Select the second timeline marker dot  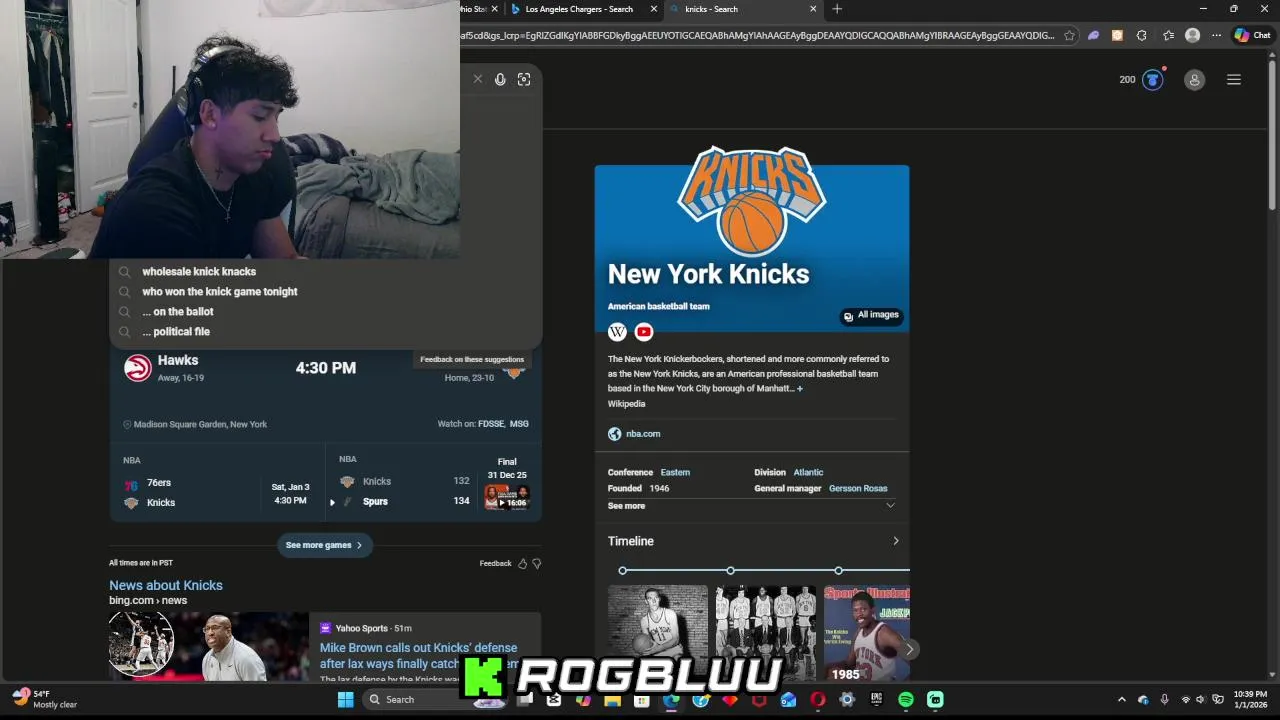point(731,570)
